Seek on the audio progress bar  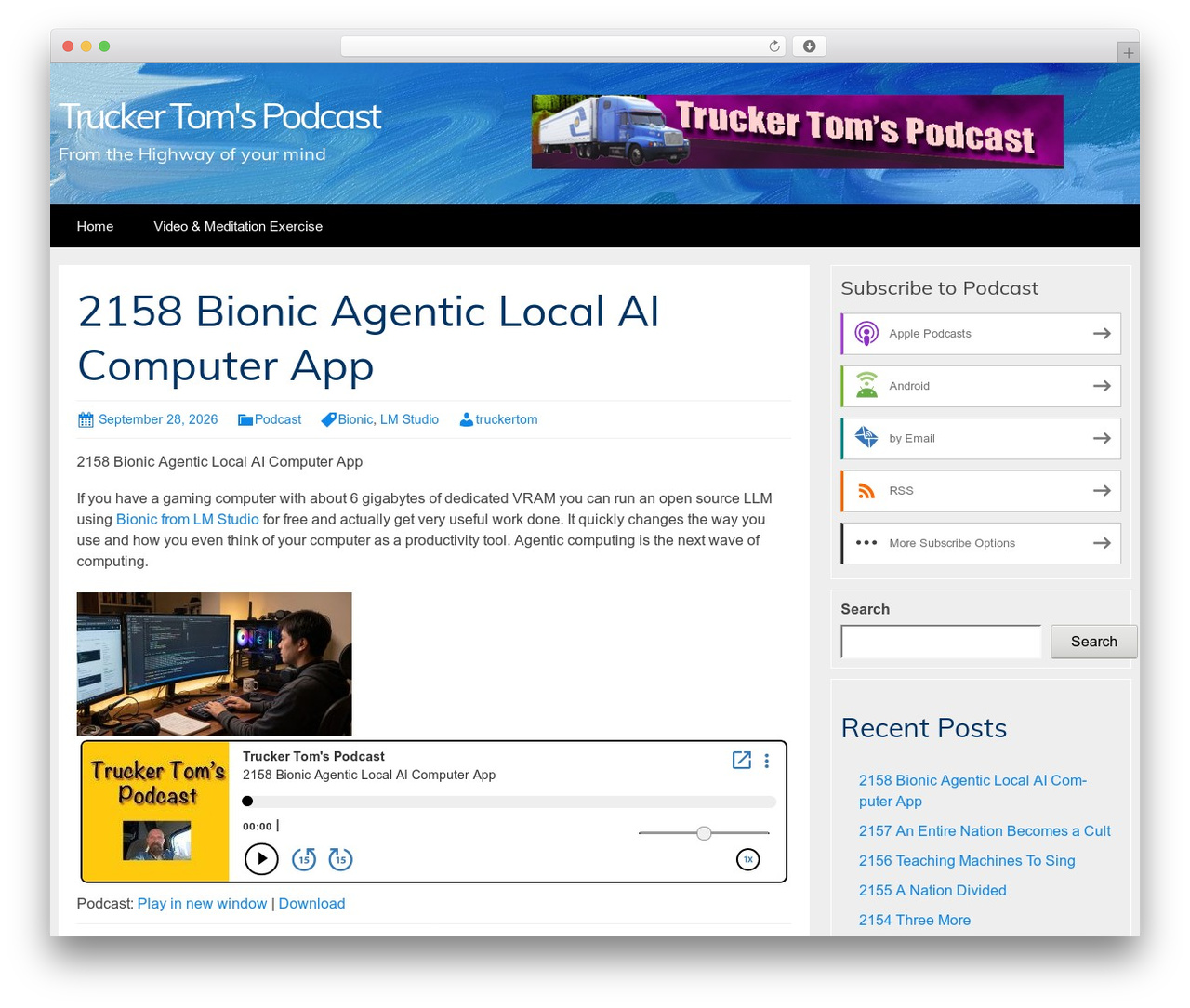(509, 801)
